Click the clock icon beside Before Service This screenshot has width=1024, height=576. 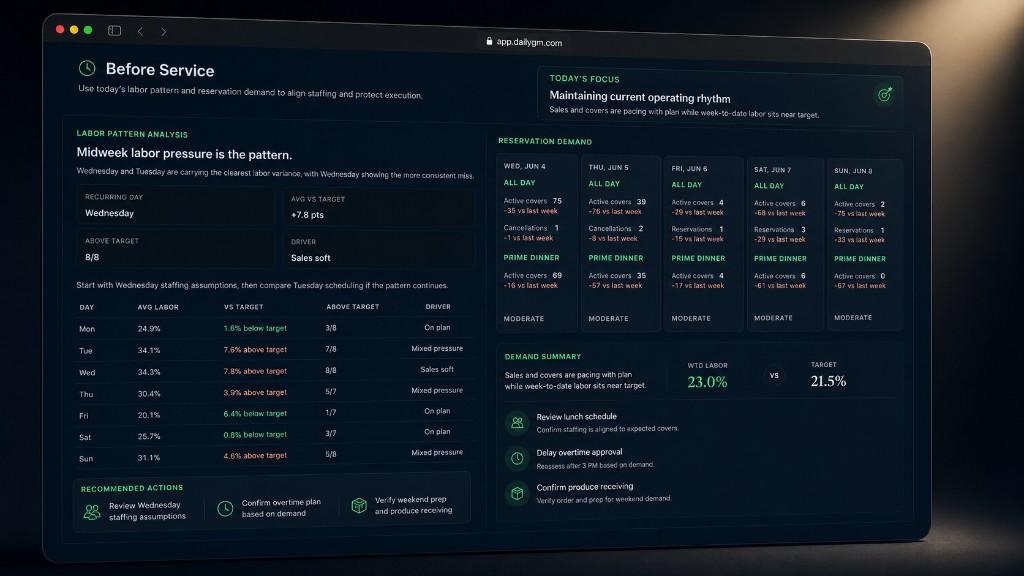[x=87, y=68]
